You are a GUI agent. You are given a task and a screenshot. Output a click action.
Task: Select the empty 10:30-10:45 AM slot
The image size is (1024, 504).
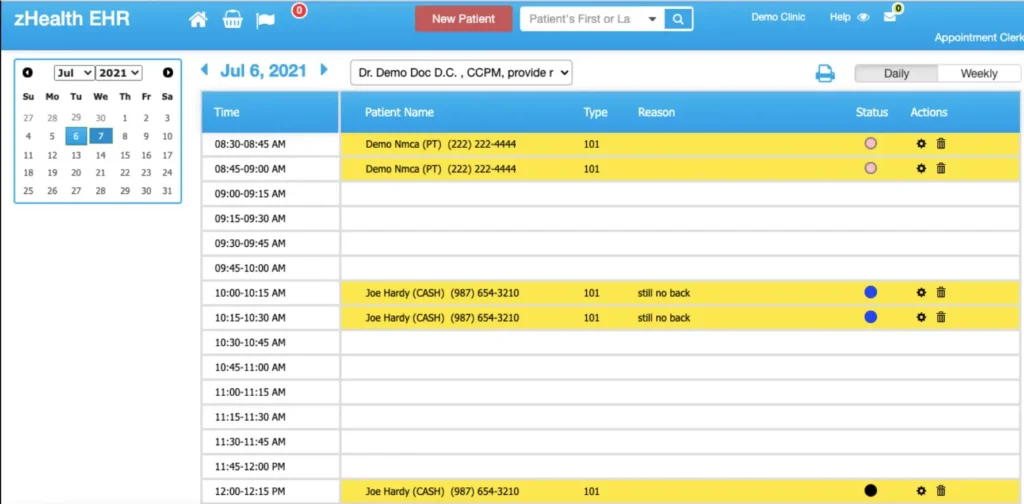click(680, 343)
